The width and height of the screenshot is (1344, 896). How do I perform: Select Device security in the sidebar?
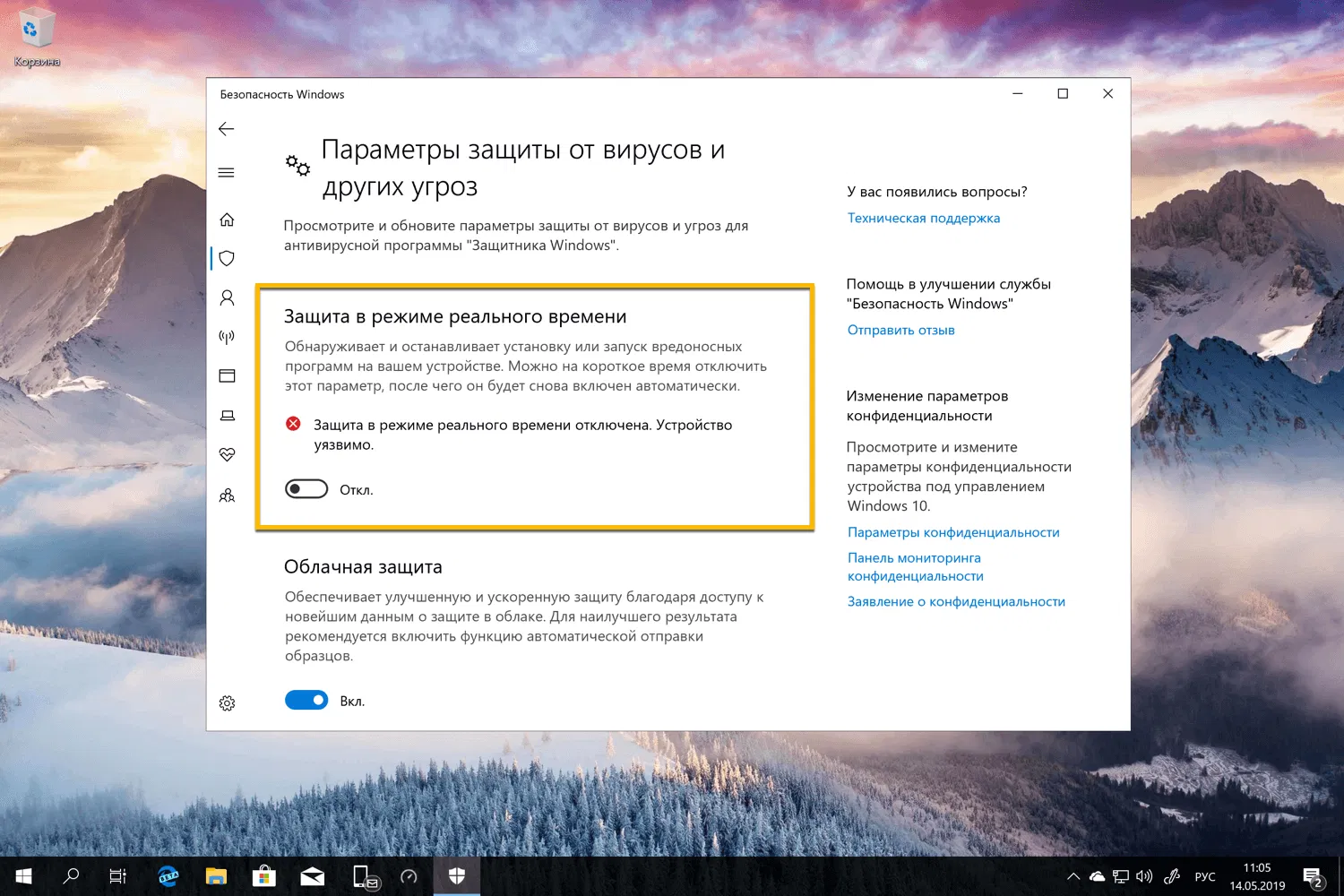pos(227,415)
